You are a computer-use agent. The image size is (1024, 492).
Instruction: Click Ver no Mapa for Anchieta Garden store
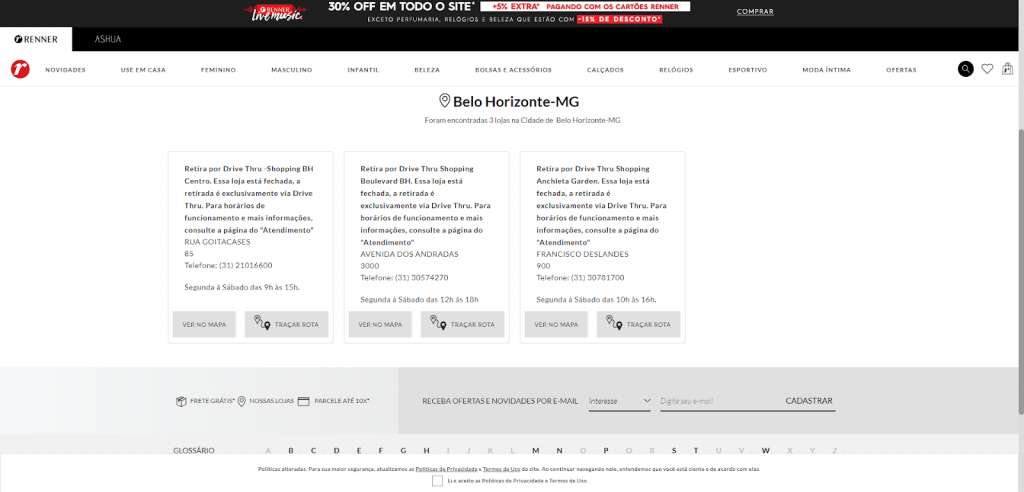tap(556, 324)
